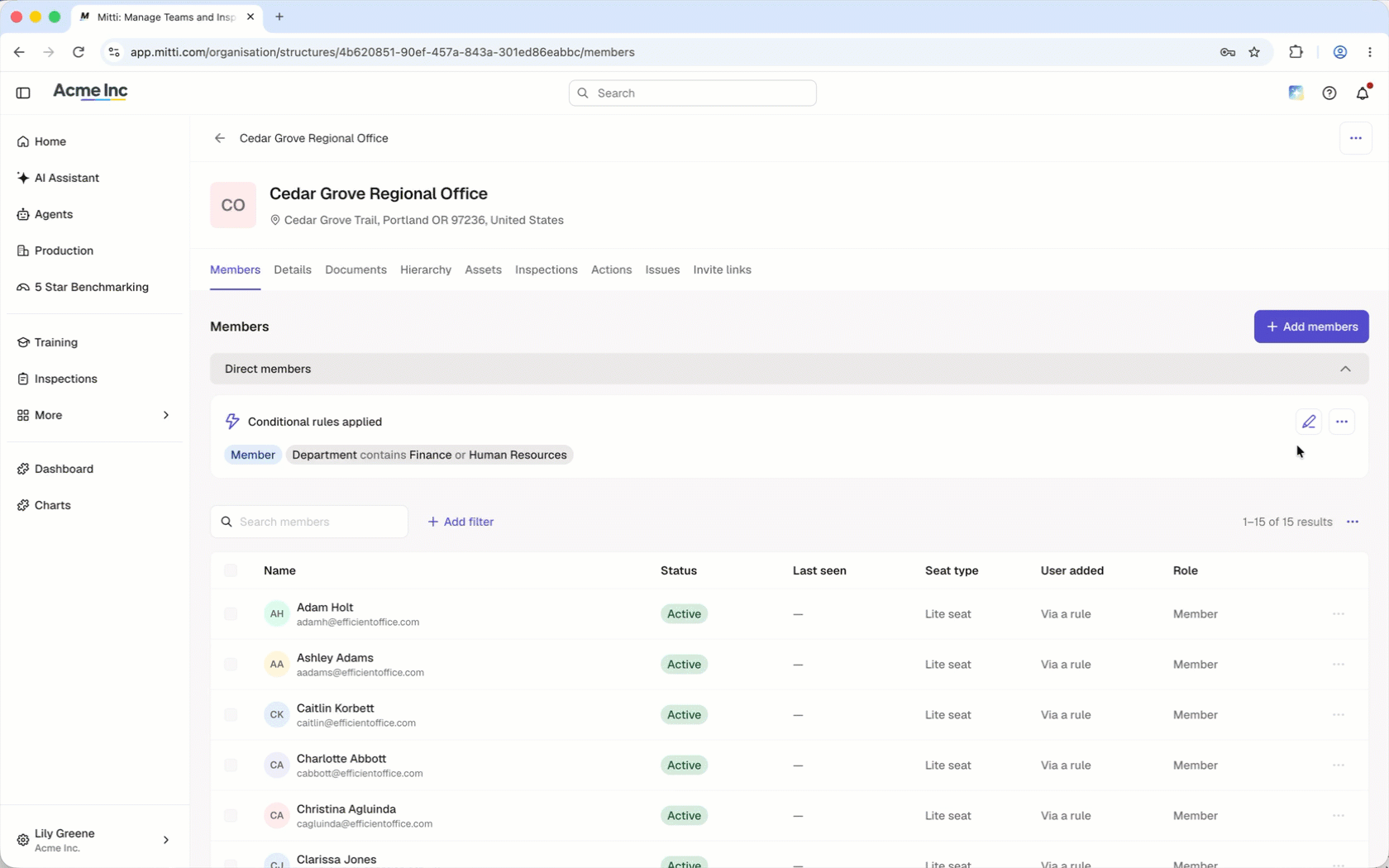Open Ashley Adams row actions menu
The height and width of the screenshot is (868, 1389).
[1338, 664]
